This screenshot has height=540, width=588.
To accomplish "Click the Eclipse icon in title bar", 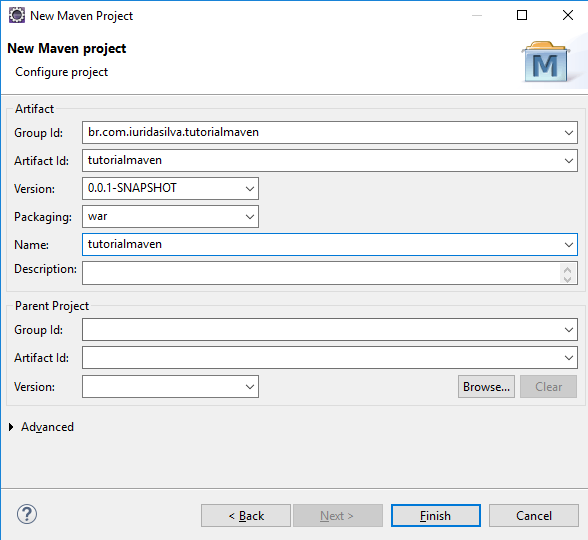I will tap(17, 15).
